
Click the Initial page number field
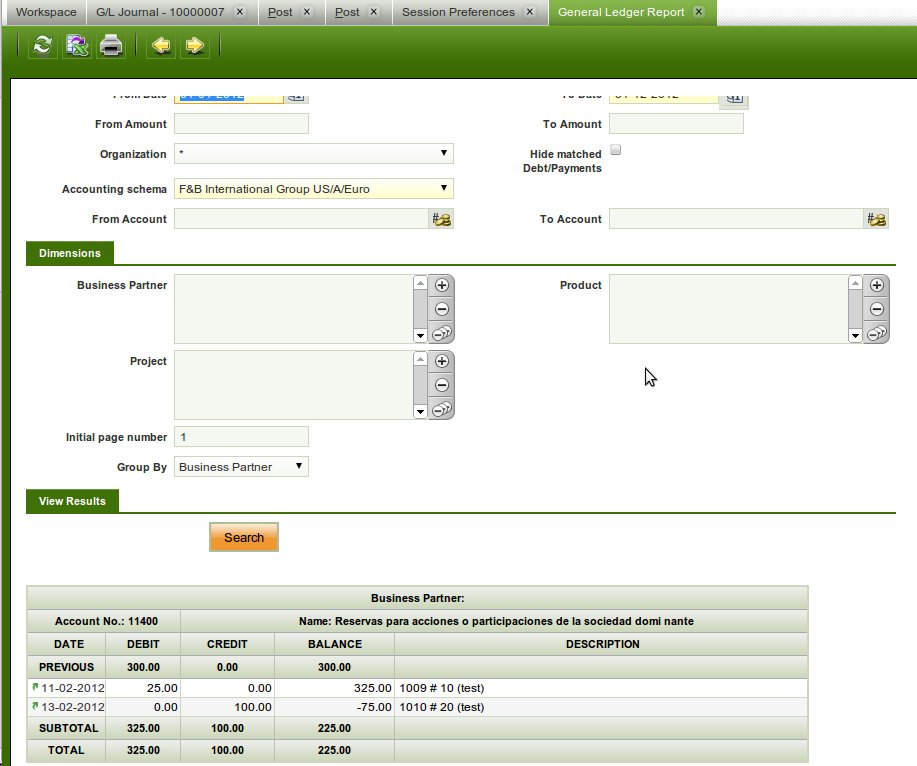click(241, 437)
